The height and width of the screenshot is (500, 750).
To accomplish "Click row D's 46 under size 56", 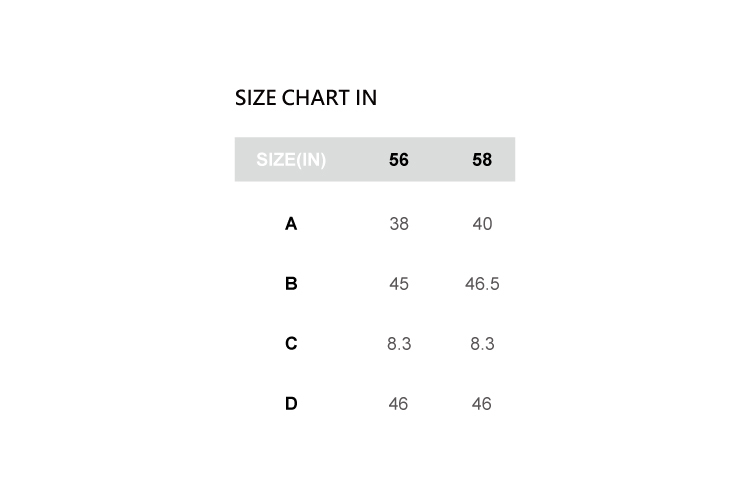I will click(x=399, y=404).
